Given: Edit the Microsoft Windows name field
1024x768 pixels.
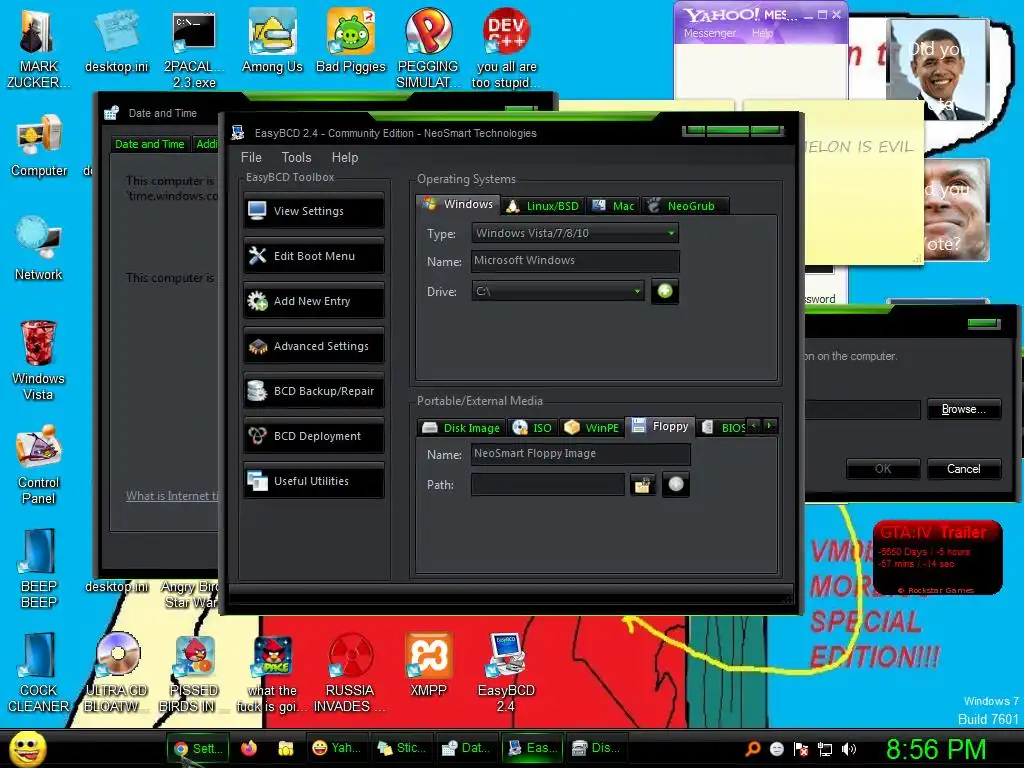Looking at the screenshot, I should [575, 261].
